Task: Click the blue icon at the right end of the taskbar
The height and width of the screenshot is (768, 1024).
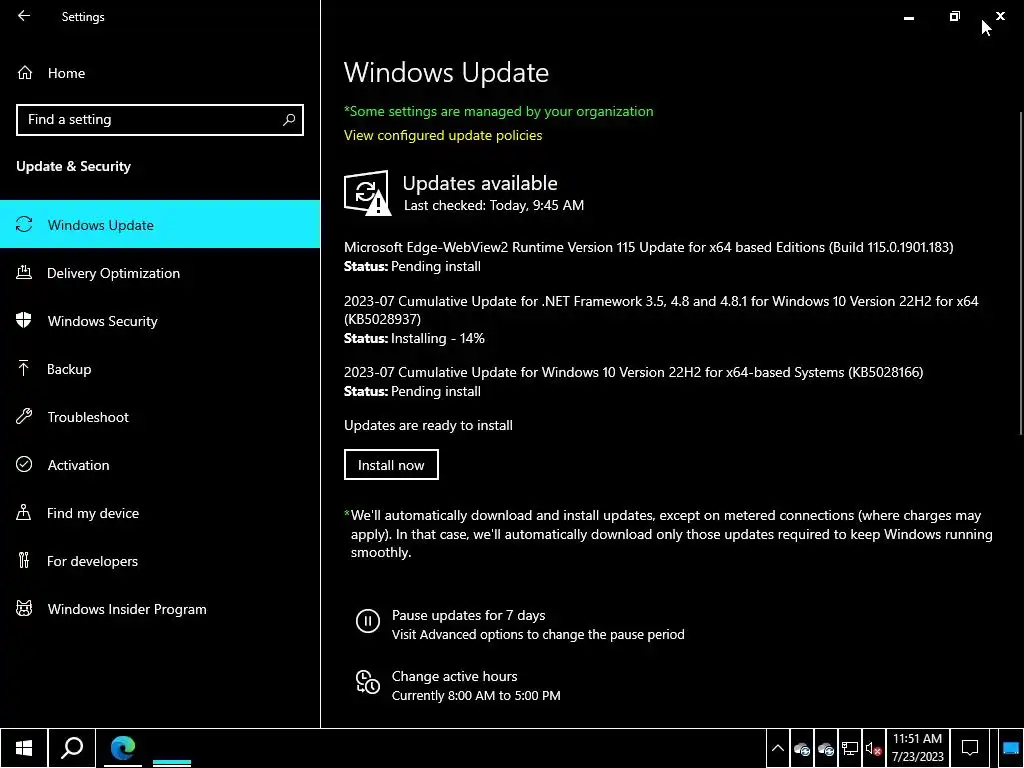Action: pyautogui.click(x=1010, y=748)
